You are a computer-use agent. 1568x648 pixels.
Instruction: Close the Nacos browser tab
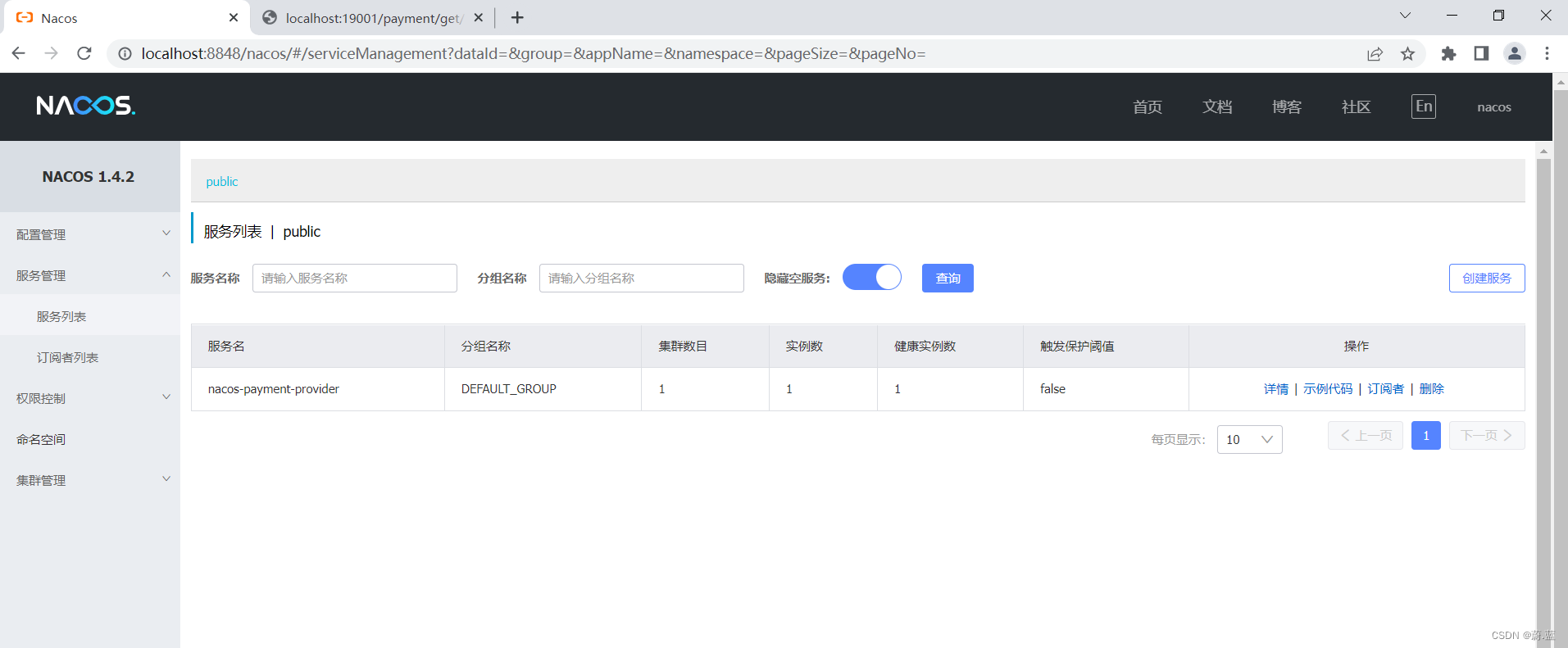click(x=234, y=18)
